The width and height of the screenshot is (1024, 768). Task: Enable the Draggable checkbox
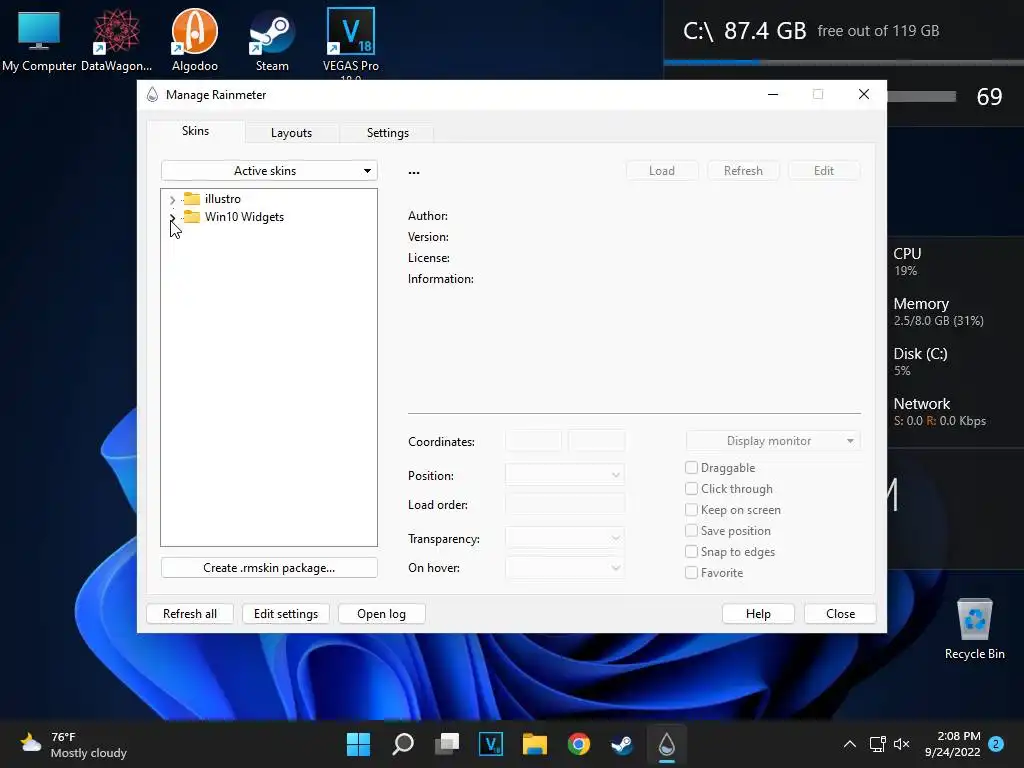point(691,468)
